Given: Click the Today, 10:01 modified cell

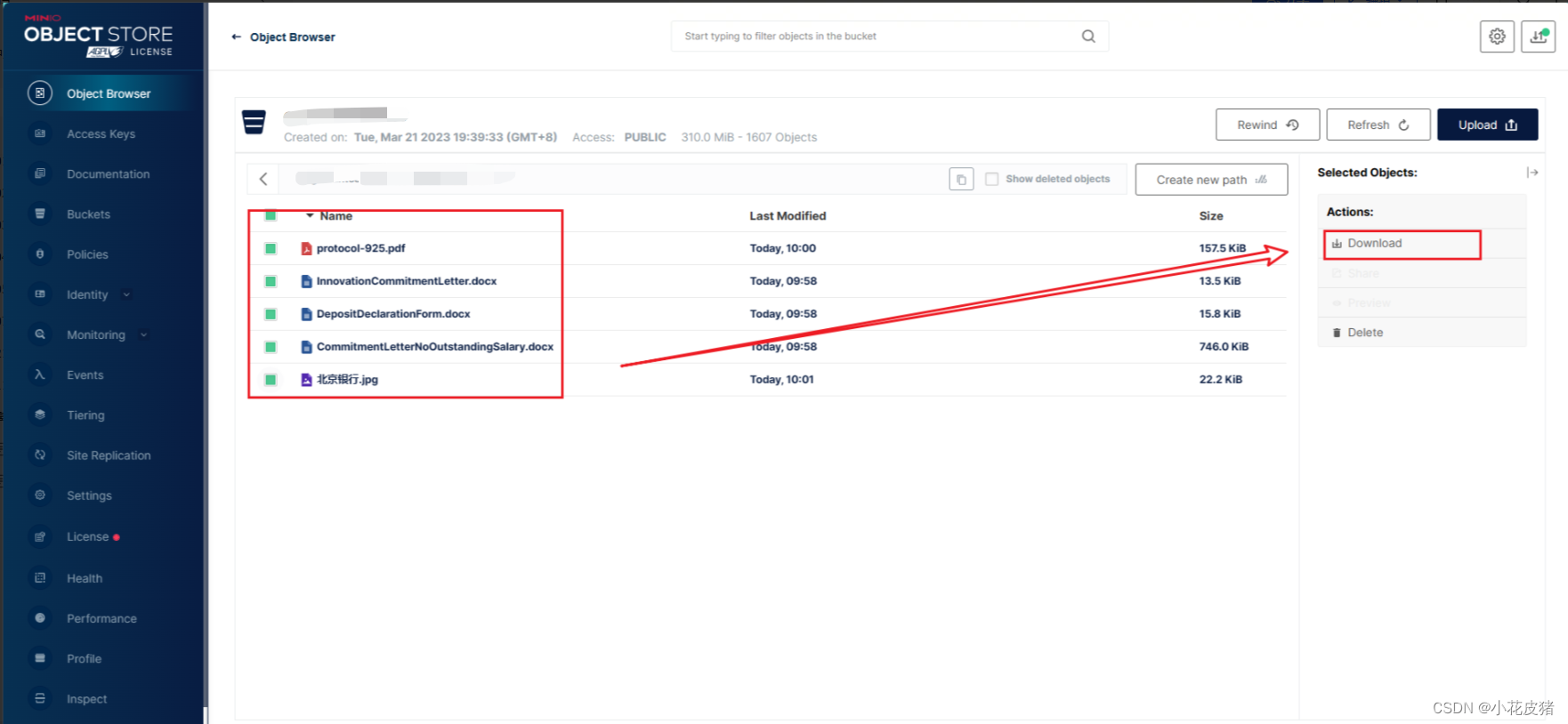Looking at the screenshot, I should tap(781, 380).
